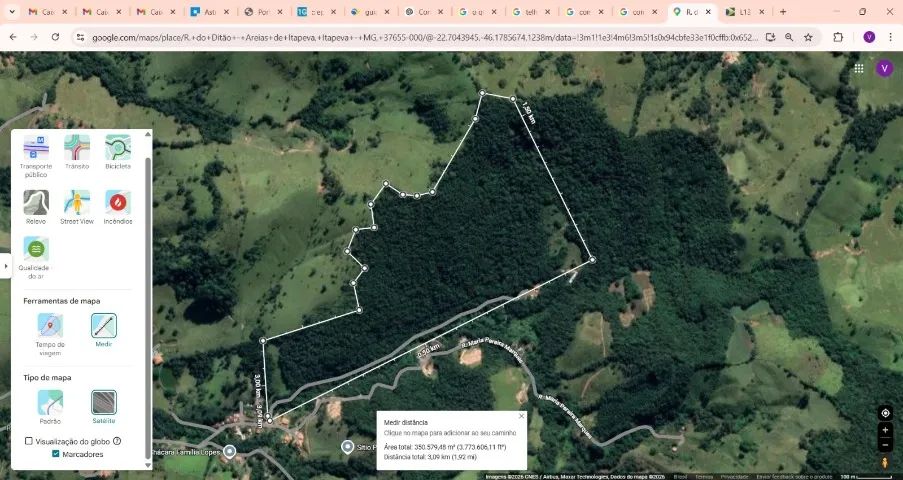Viewport: 903px width, 480px height.
Task: Close the L13 tab
Action: 761,12
